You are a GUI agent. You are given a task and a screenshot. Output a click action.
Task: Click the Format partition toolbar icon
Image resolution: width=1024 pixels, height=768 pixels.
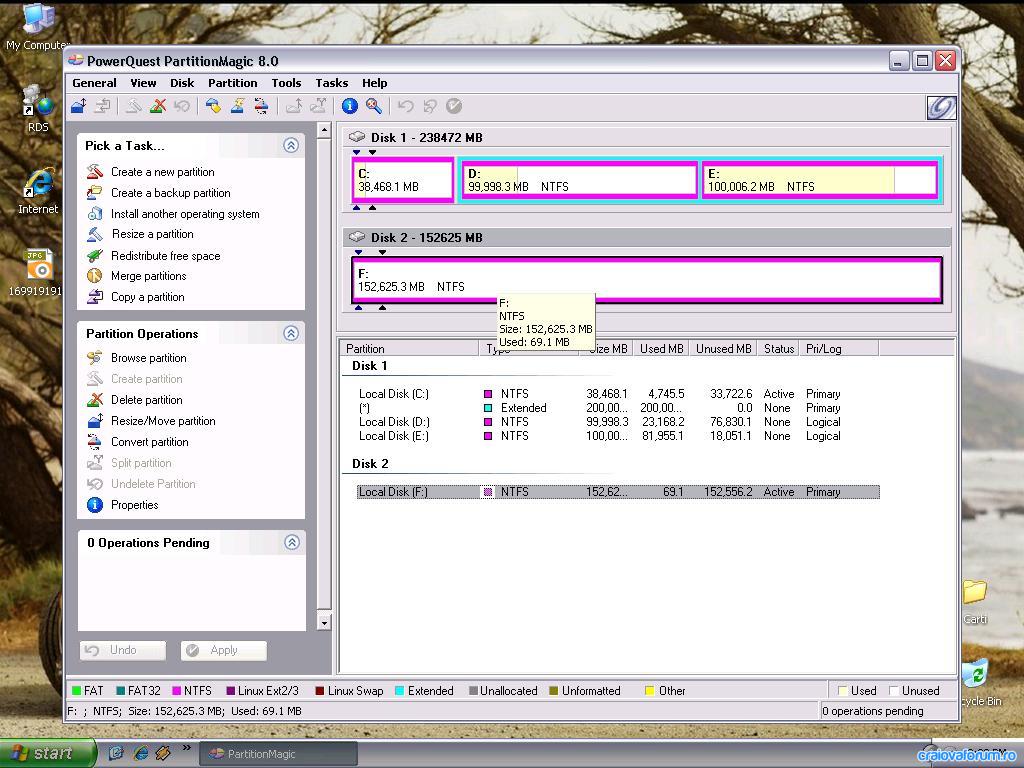point(237,106)
